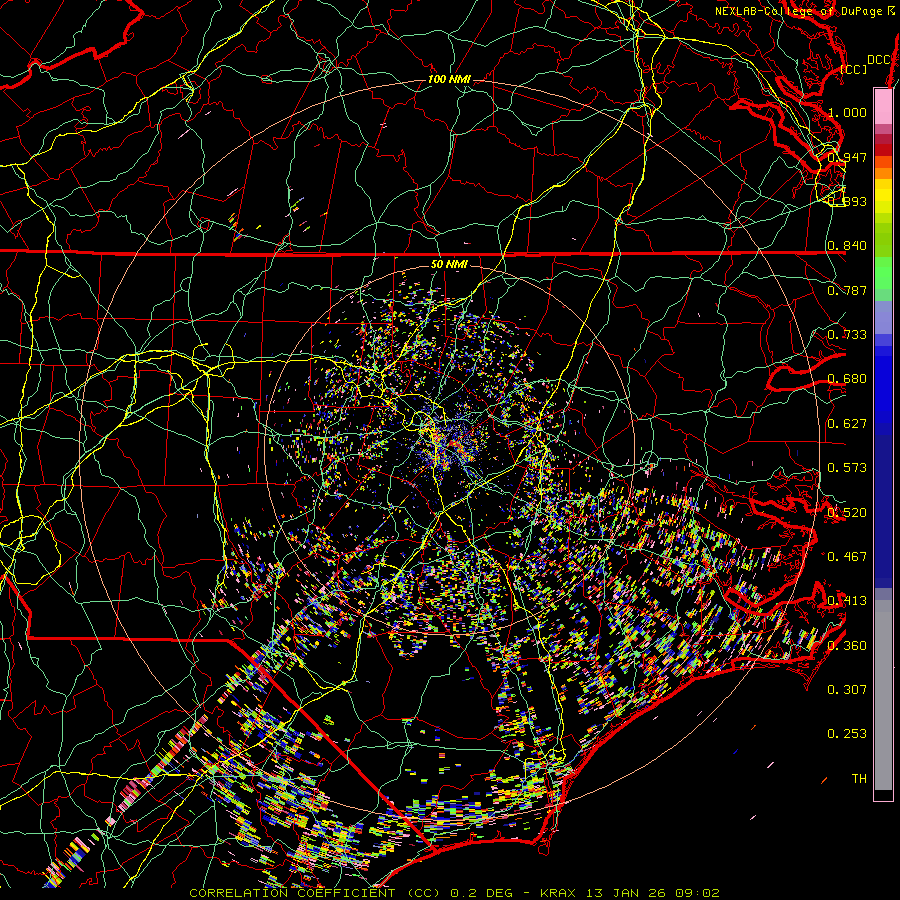Pick the red color band near 0.947
Viewport: 900px width, 900px height.
[x=883, y=150]
